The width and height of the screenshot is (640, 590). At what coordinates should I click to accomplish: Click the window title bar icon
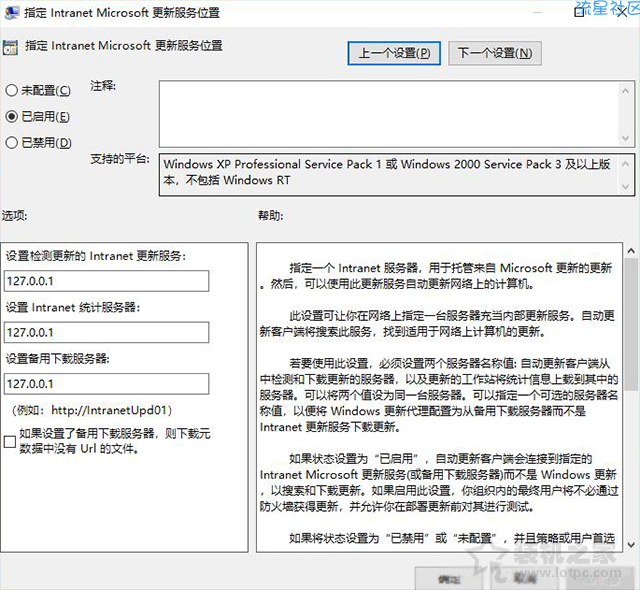pos(11,12)
